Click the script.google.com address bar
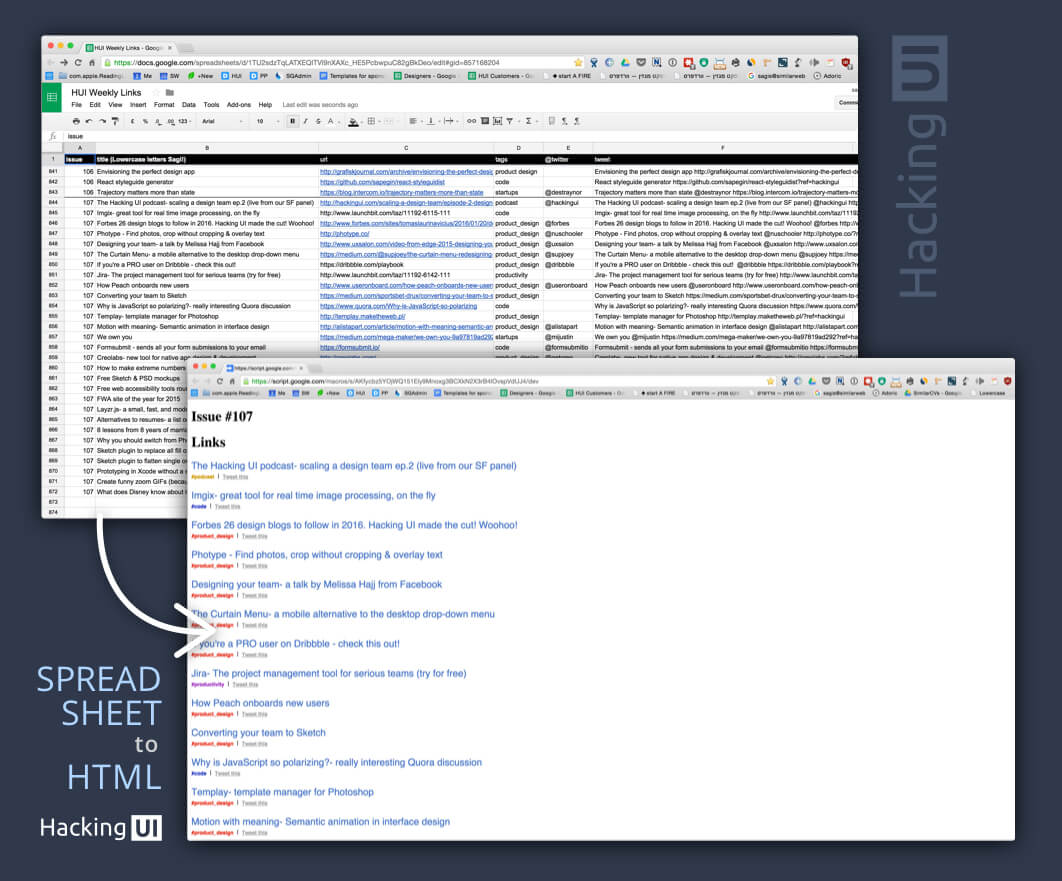The height and width of the screenshot is (881, 1062). (508, 381)
